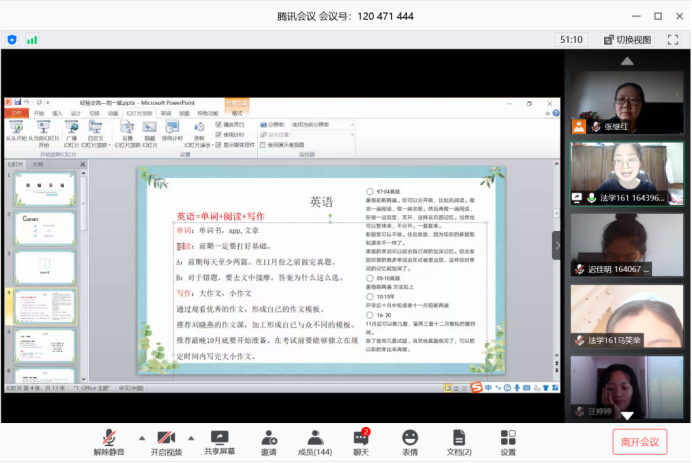Start sharing screen via 共享屏幕
This screenshot has width=692, height=463.
point(220,438)
